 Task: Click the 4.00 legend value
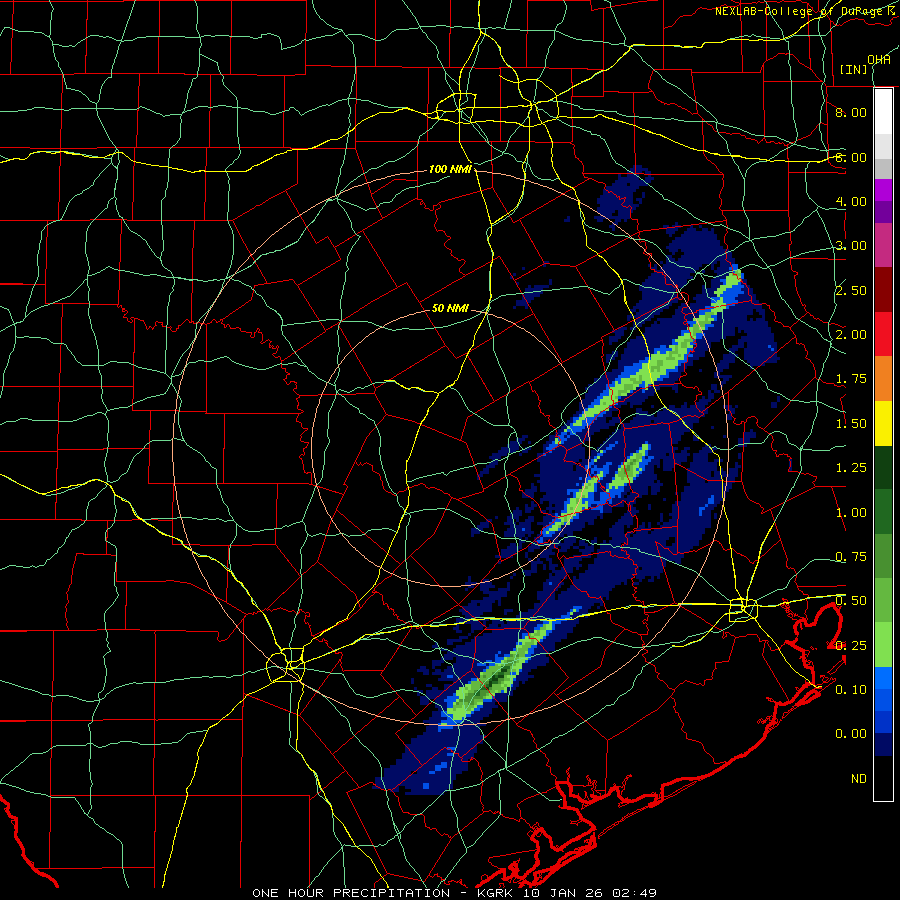[851, 201]
